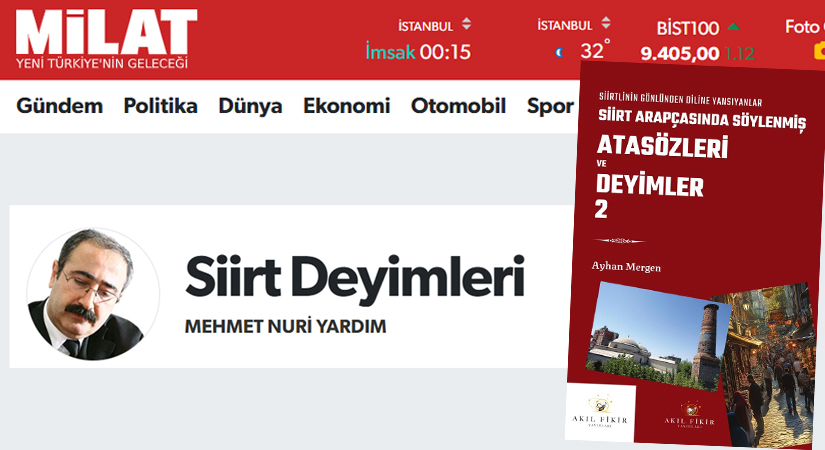Click the Atasözleri ve Deyimler 2 book cover

click(696, 253)
